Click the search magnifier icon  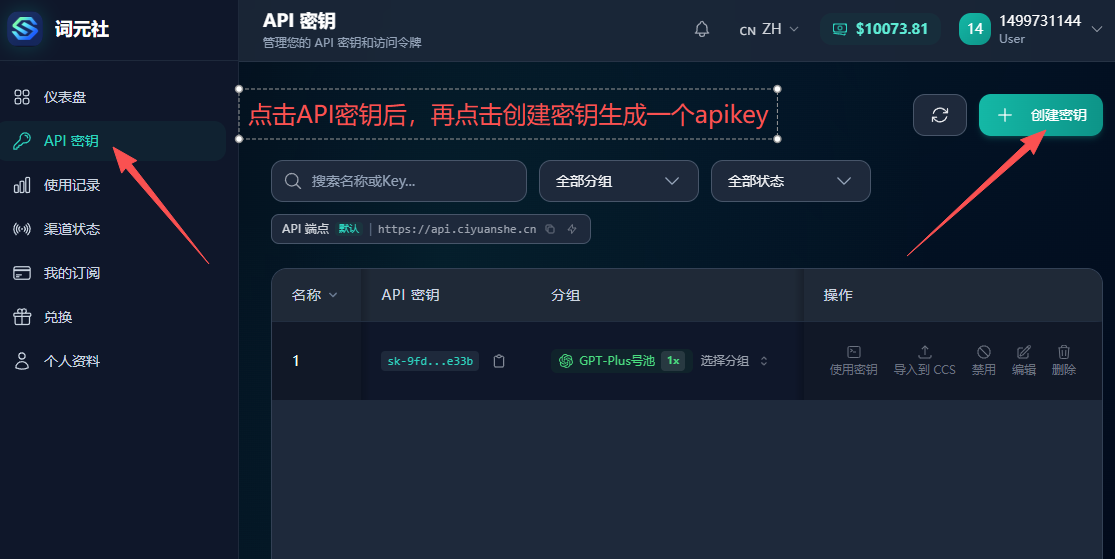[292, 181]
